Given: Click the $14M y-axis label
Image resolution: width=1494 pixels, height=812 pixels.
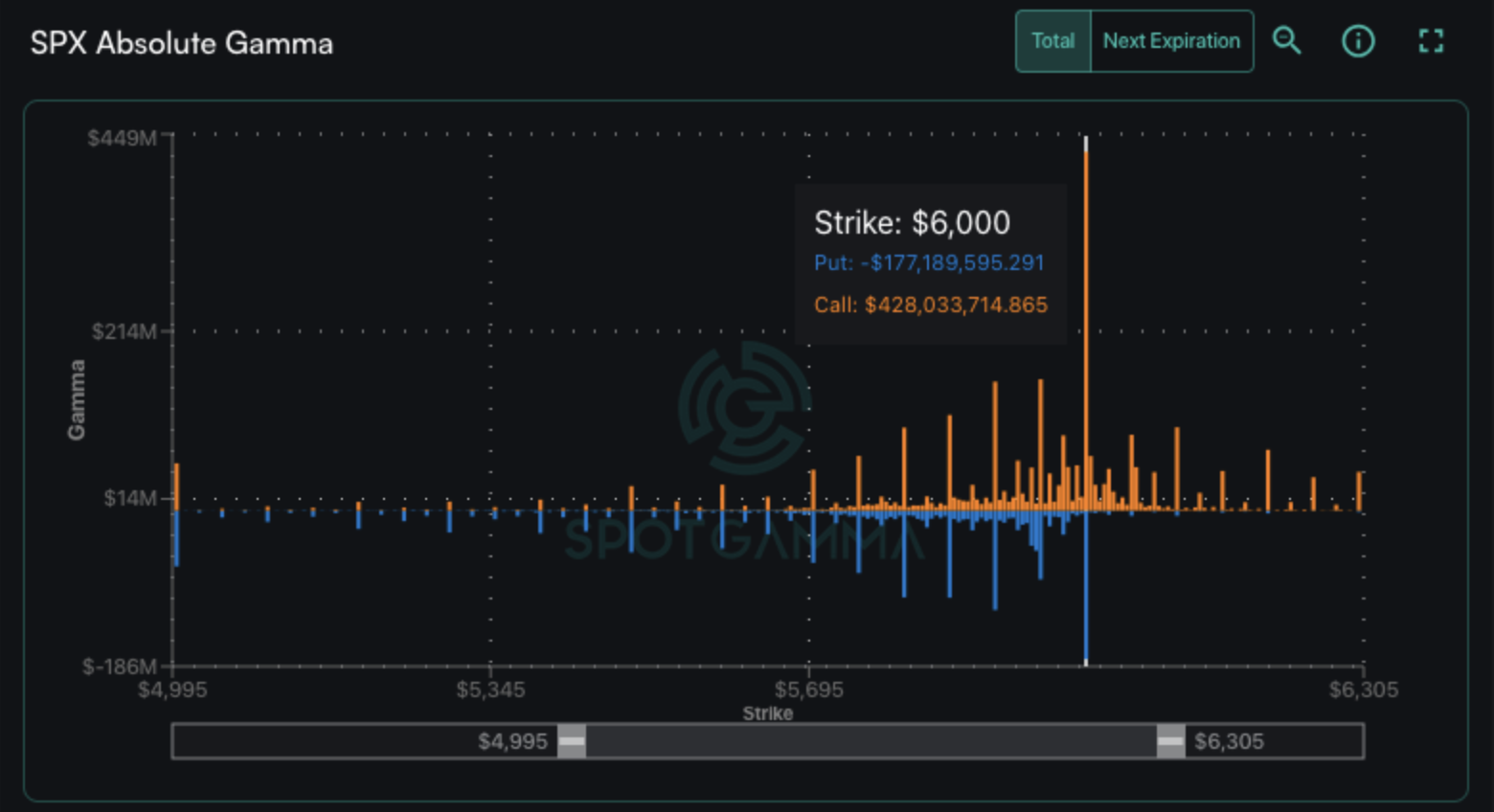Looking at the screenshot, I should [130, 498].
